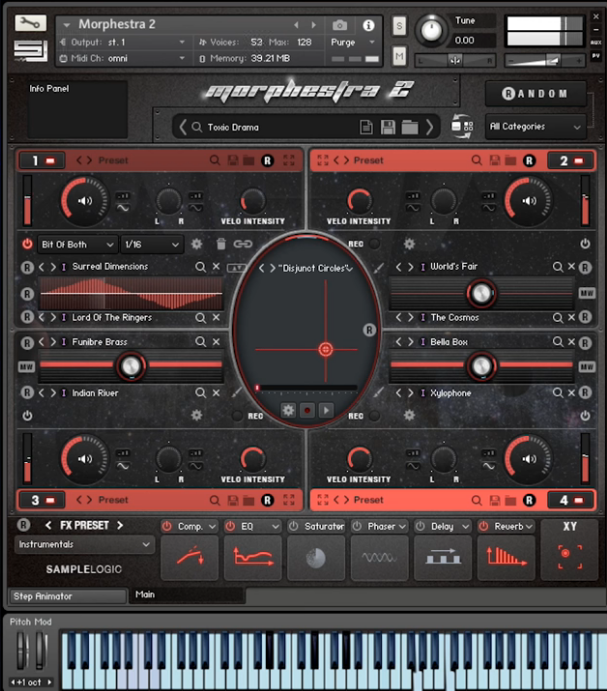Mute the instrument with M button
This screenshot has width=607, height=691.
399,56
